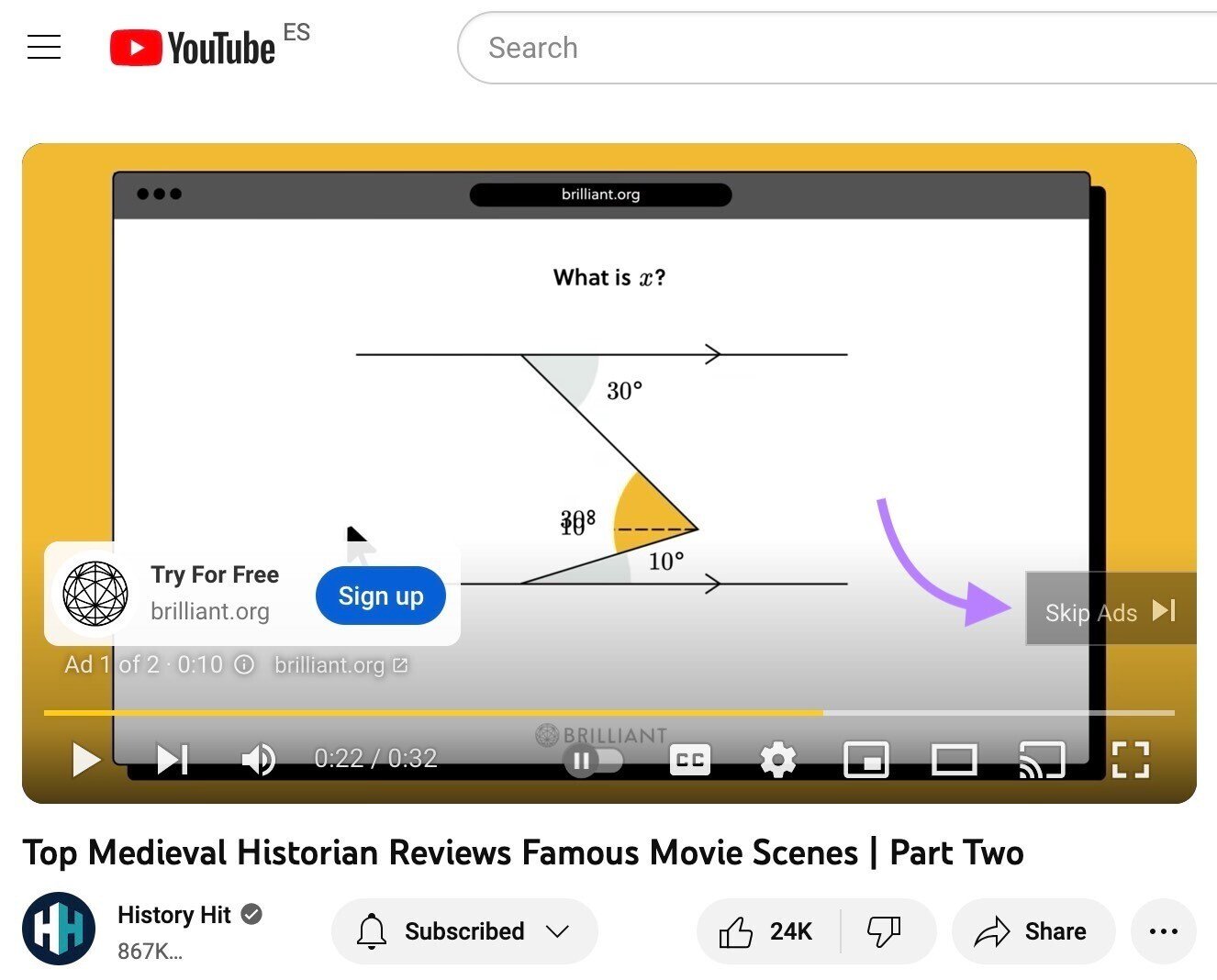Cast the video to a TV
The width and height of the screenshot is (1217, 980).
pos(1042,759)
